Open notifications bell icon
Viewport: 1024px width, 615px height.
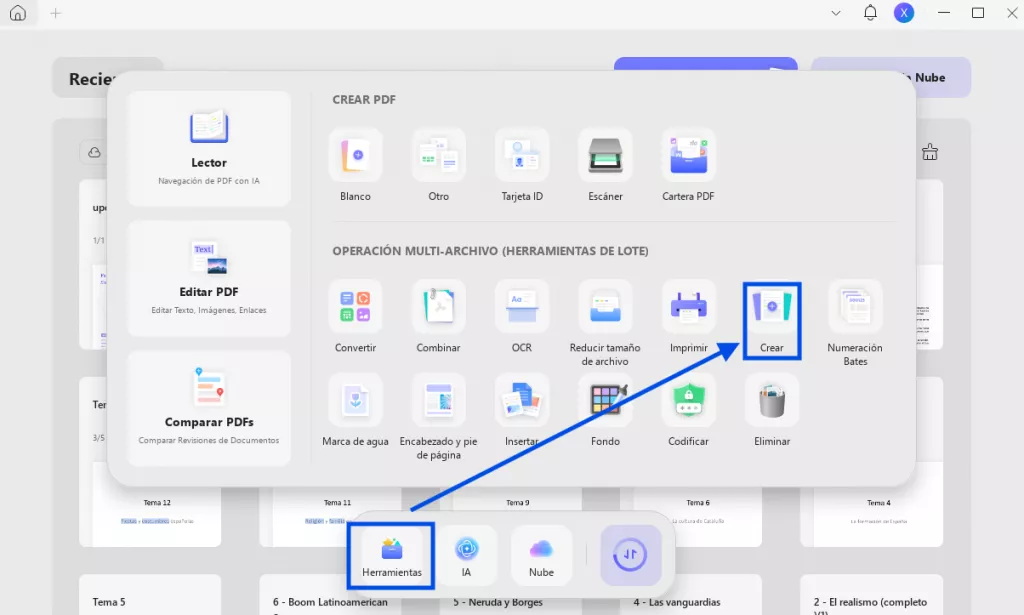870,13
